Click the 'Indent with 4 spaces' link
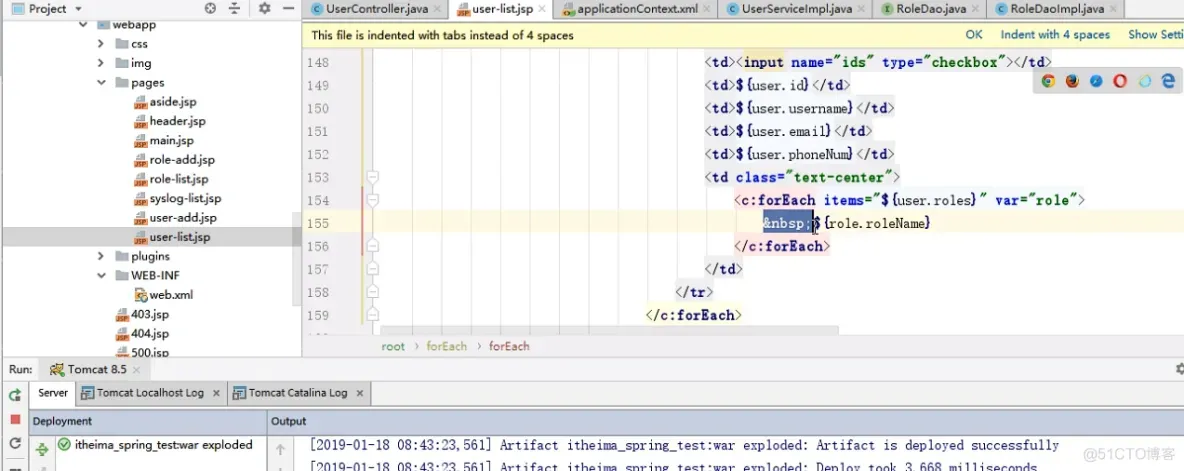The width and height of the screenshot is (1184, 471). click(x=1055, y=35)
